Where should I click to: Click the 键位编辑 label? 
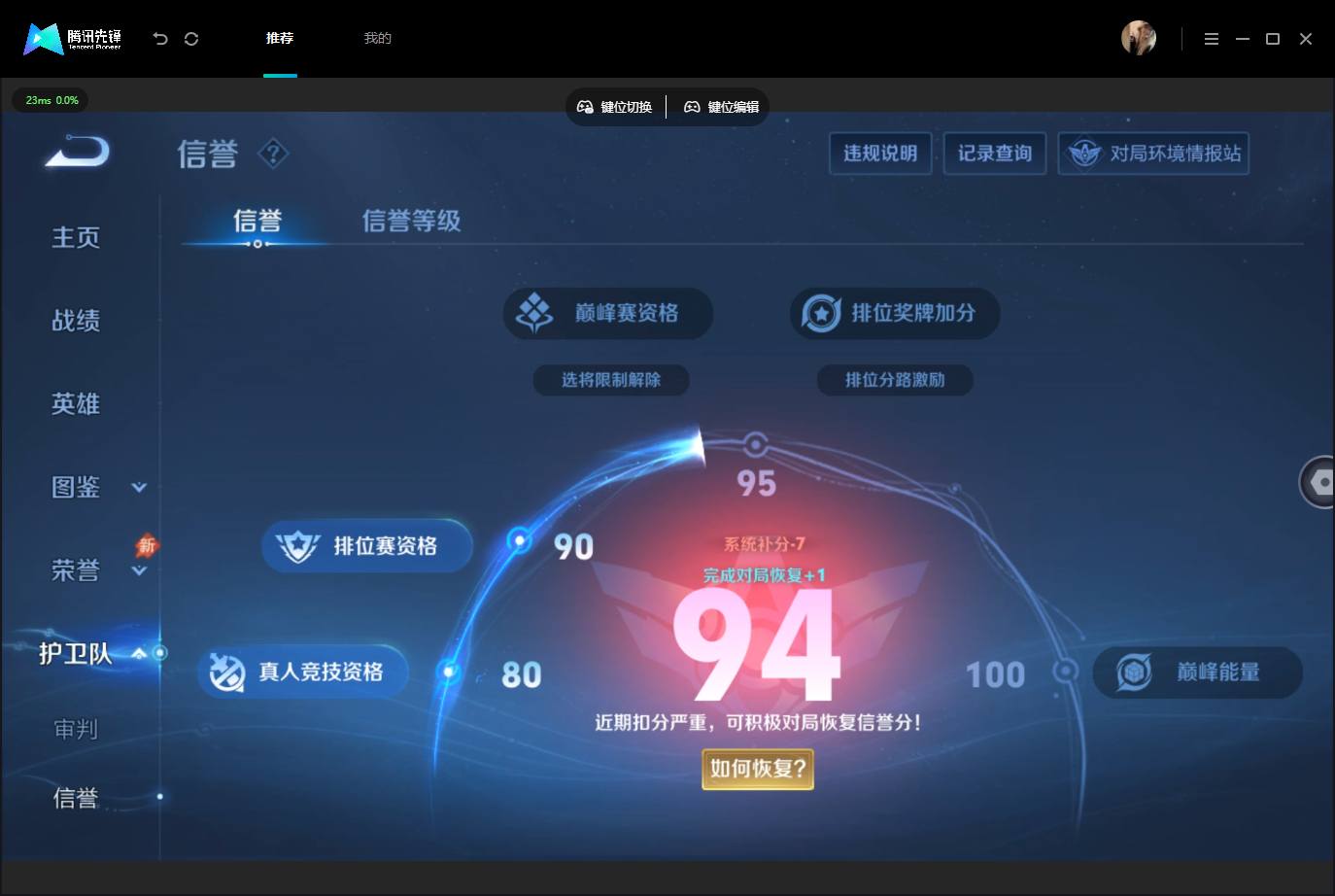click(x=734, y=107)
